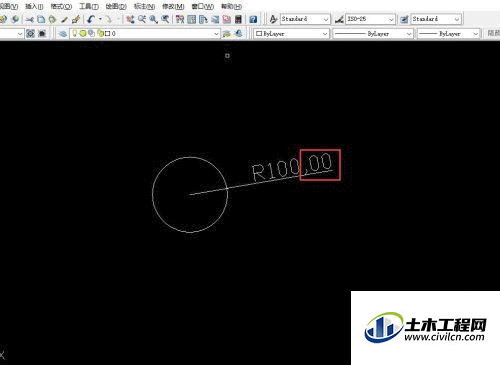The height and width of the screenshot is (365, 500).
Task: Open the 工具(T) Tools menu
Action: click(89, 6)
